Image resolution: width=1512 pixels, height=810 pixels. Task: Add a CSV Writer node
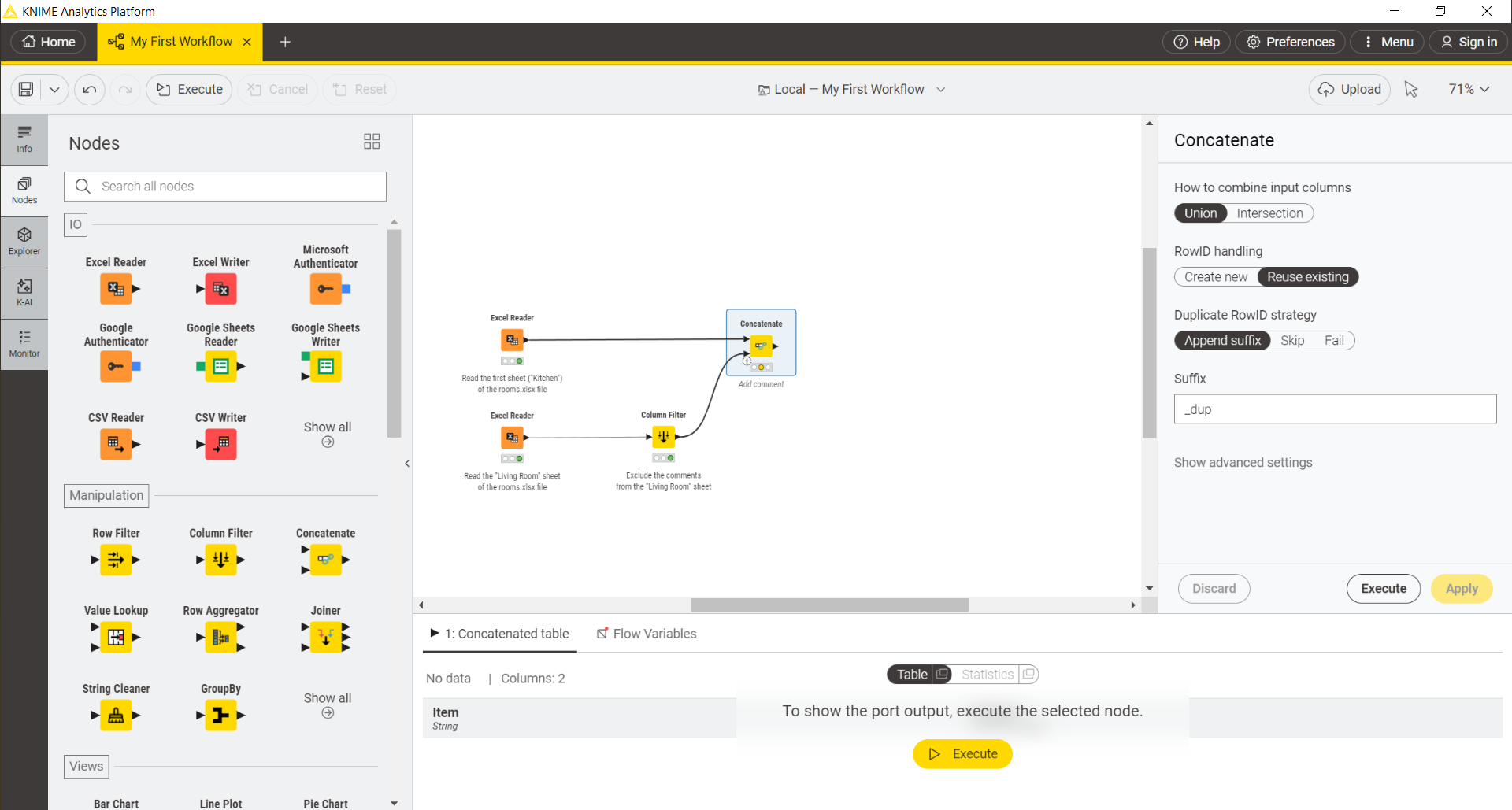coord(220,444)
